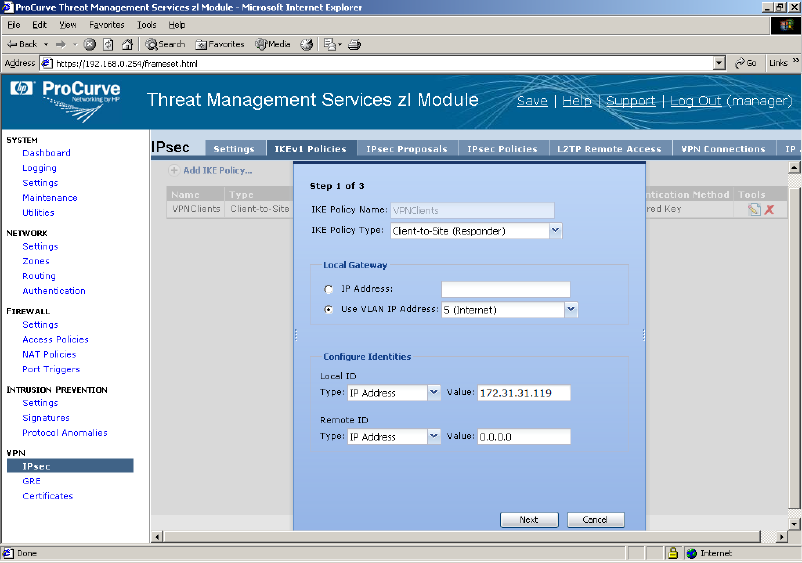The image size is (802, 563).
Task: Click the Support link in header
Action: [x=631, y=101]
